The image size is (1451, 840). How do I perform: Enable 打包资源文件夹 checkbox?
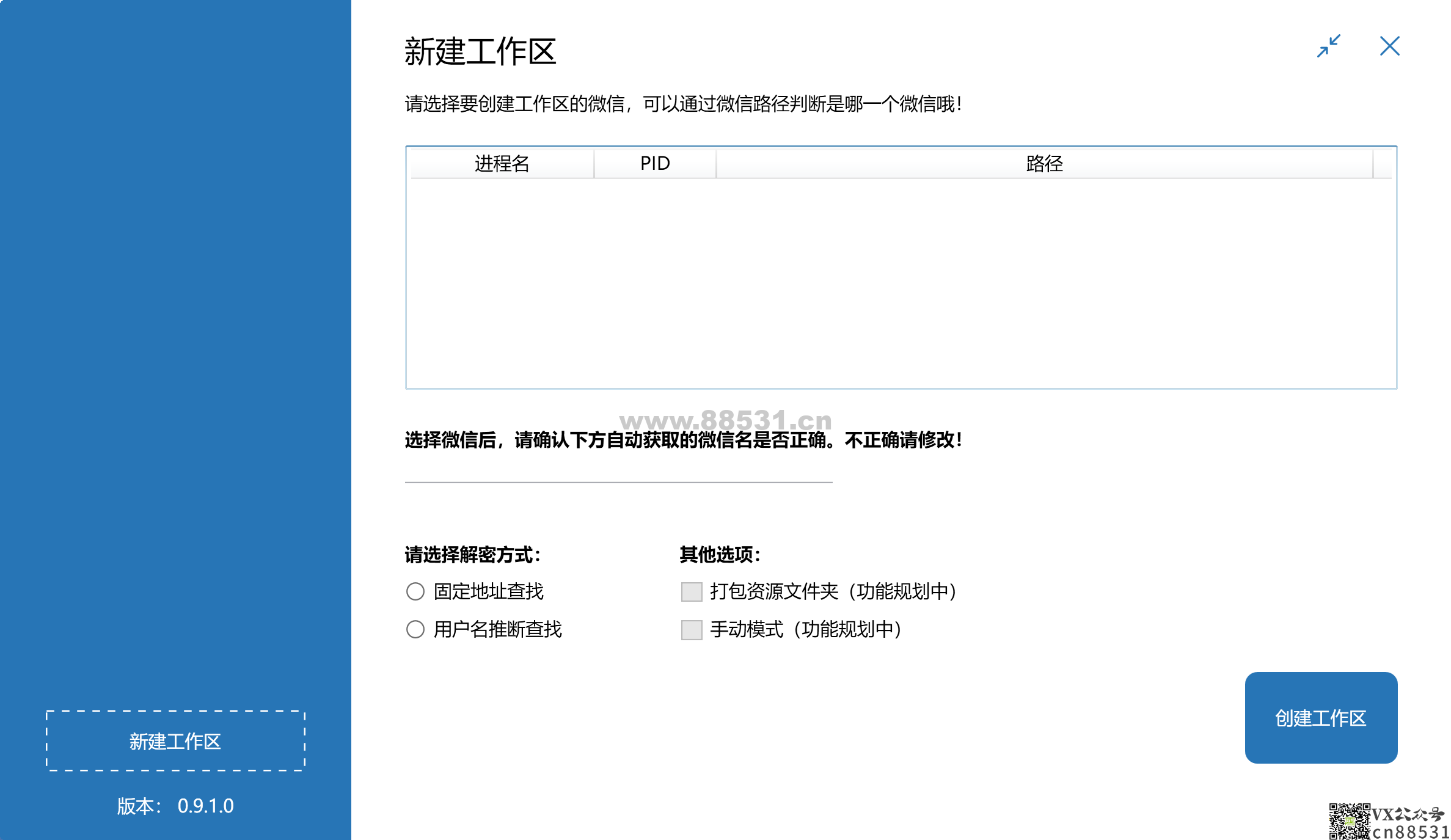692,591
